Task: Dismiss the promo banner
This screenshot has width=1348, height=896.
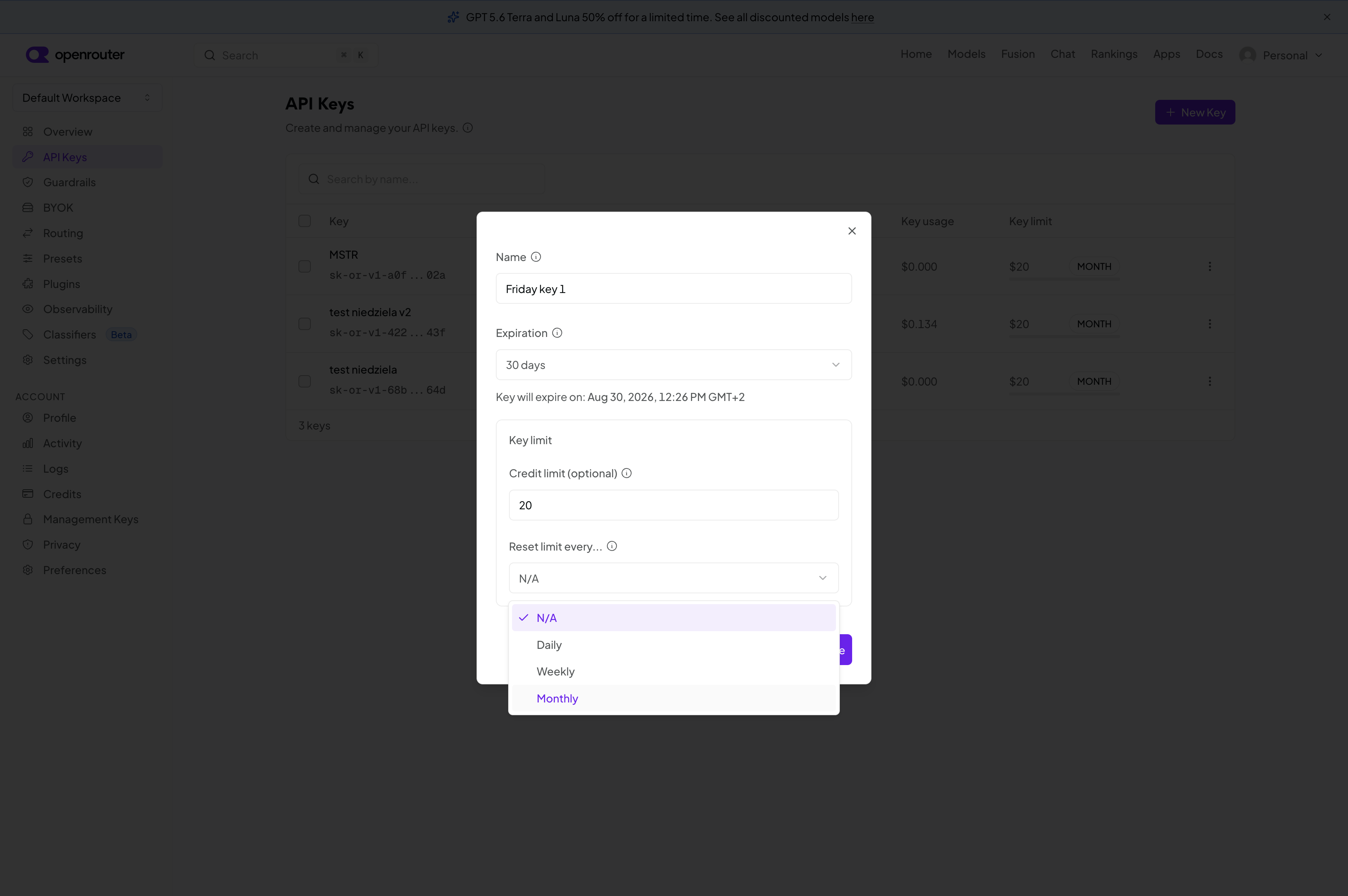Action: click(1327, 17)
